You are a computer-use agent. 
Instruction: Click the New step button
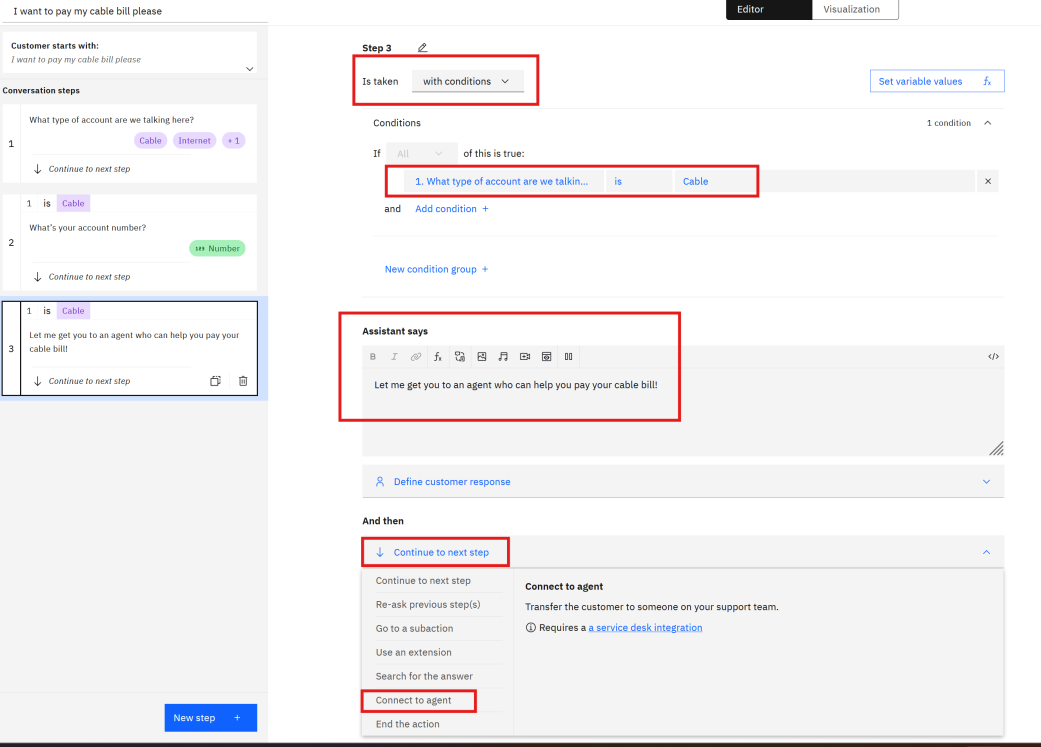pyautogui.click(x=210, y=718)
